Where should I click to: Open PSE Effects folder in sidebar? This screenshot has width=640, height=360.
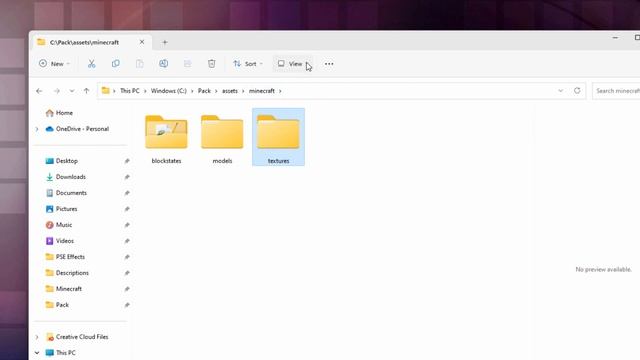click(x=65, y=257)
